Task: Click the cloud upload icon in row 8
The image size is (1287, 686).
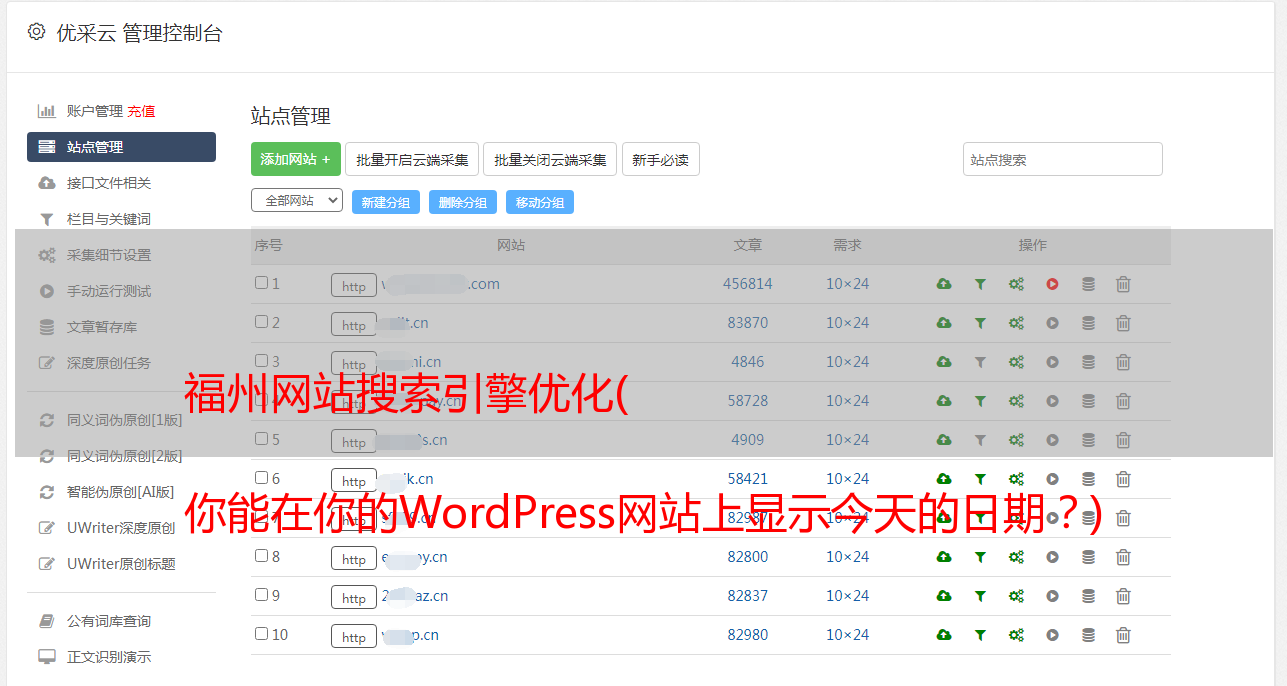Action: pos(944,557)
